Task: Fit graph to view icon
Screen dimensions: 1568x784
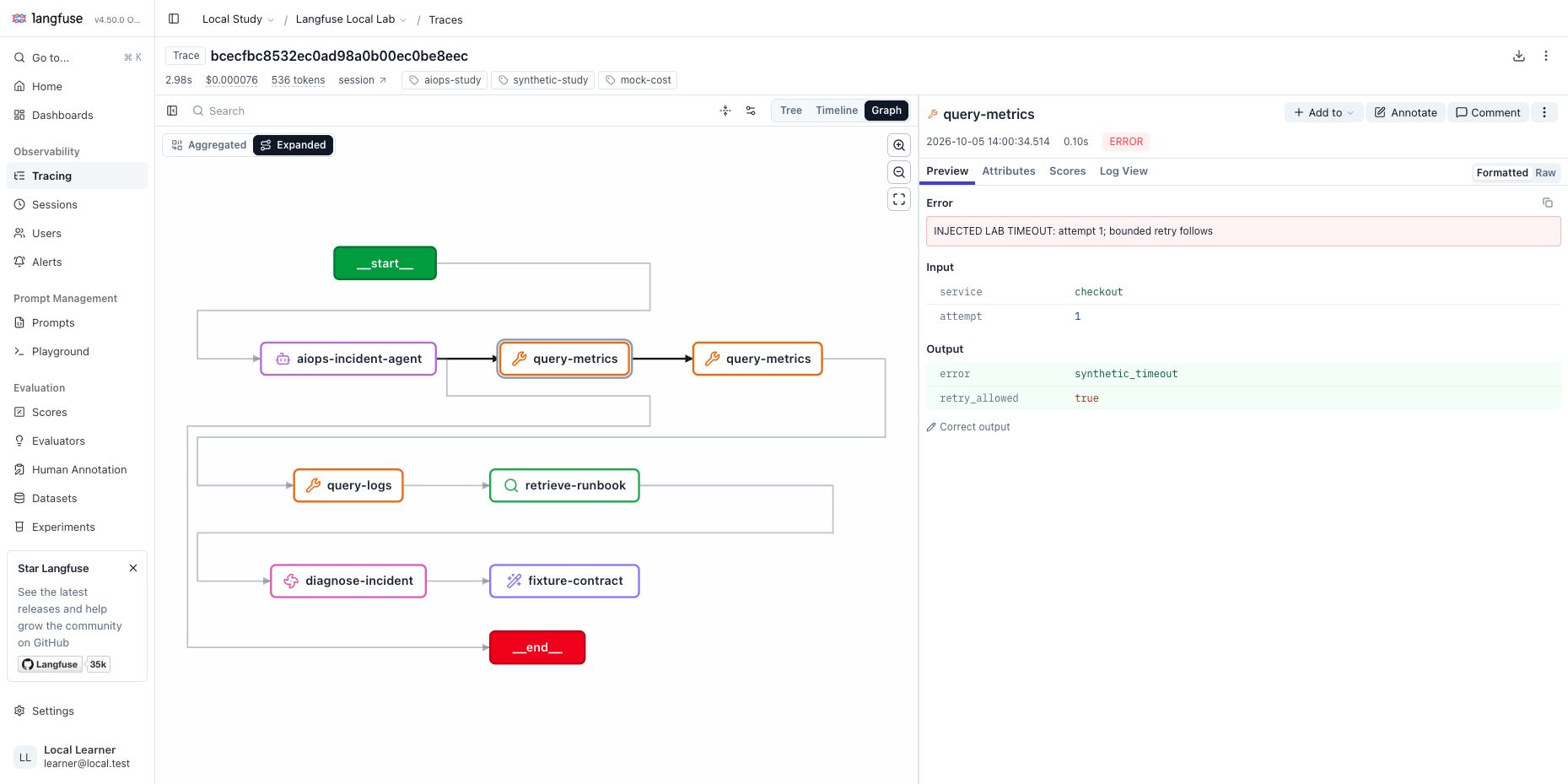Action: (899, 199)
